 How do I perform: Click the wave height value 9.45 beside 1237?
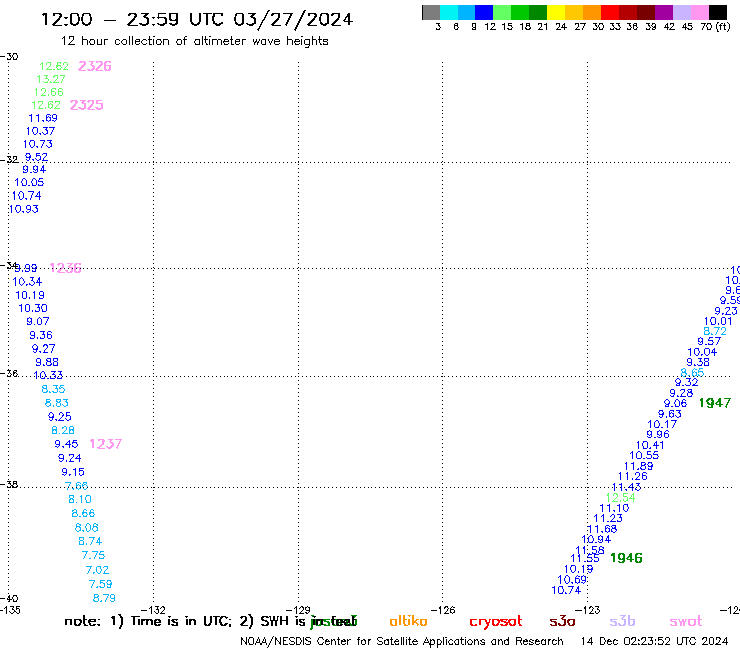[66, 444]
